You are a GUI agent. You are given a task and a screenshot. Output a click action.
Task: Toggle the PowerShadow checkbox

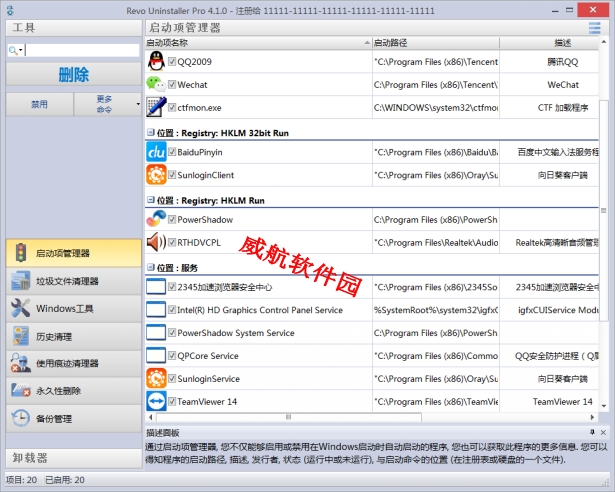pyautogui.click(x=172, y=219)
